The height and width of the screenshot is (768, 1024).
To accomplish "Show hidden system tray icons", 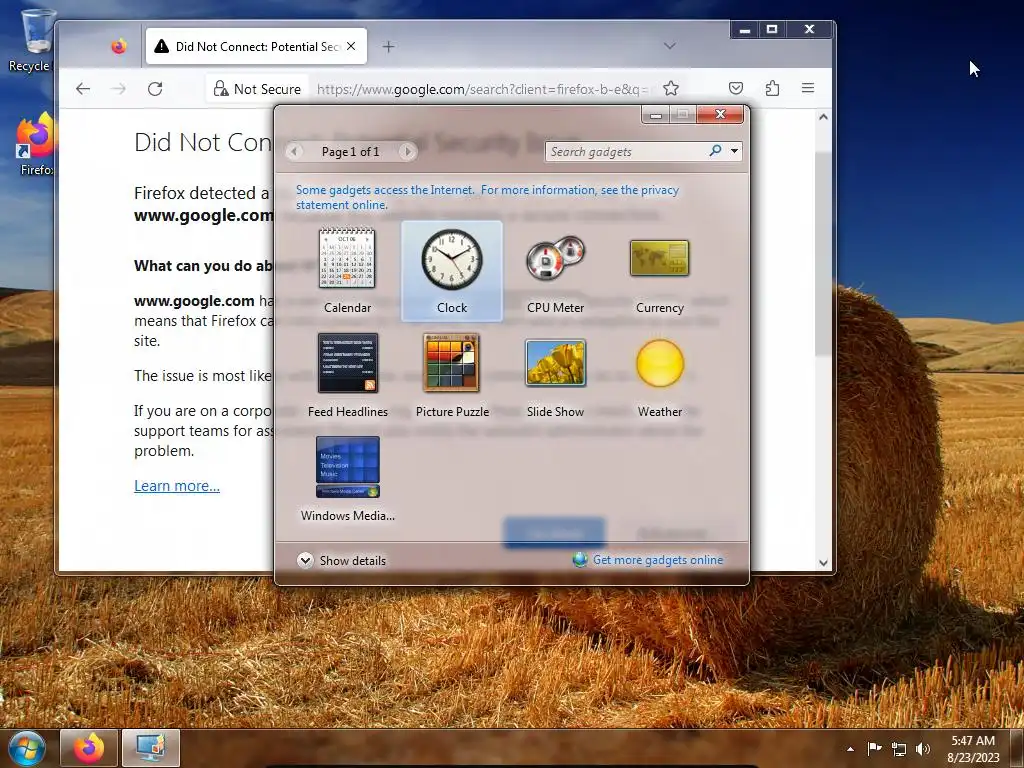I will point(850,749).
